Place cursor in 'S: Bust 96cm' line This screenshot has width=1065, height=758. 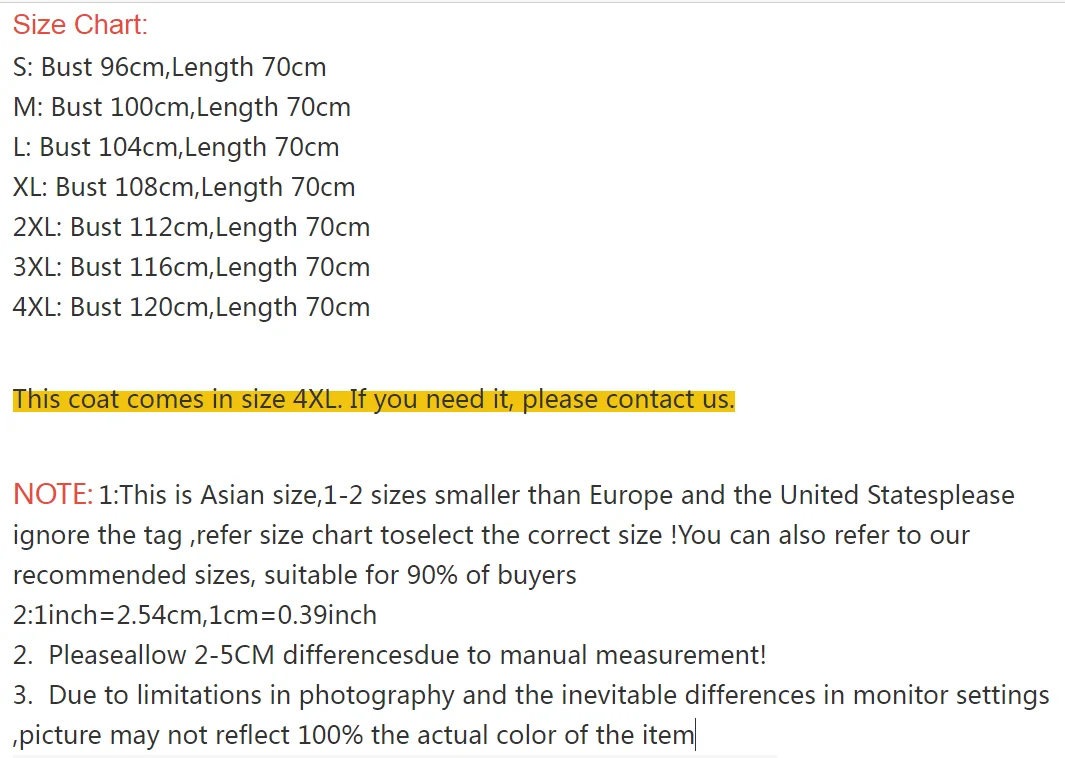pyautogui.click(x=170, y=67)
